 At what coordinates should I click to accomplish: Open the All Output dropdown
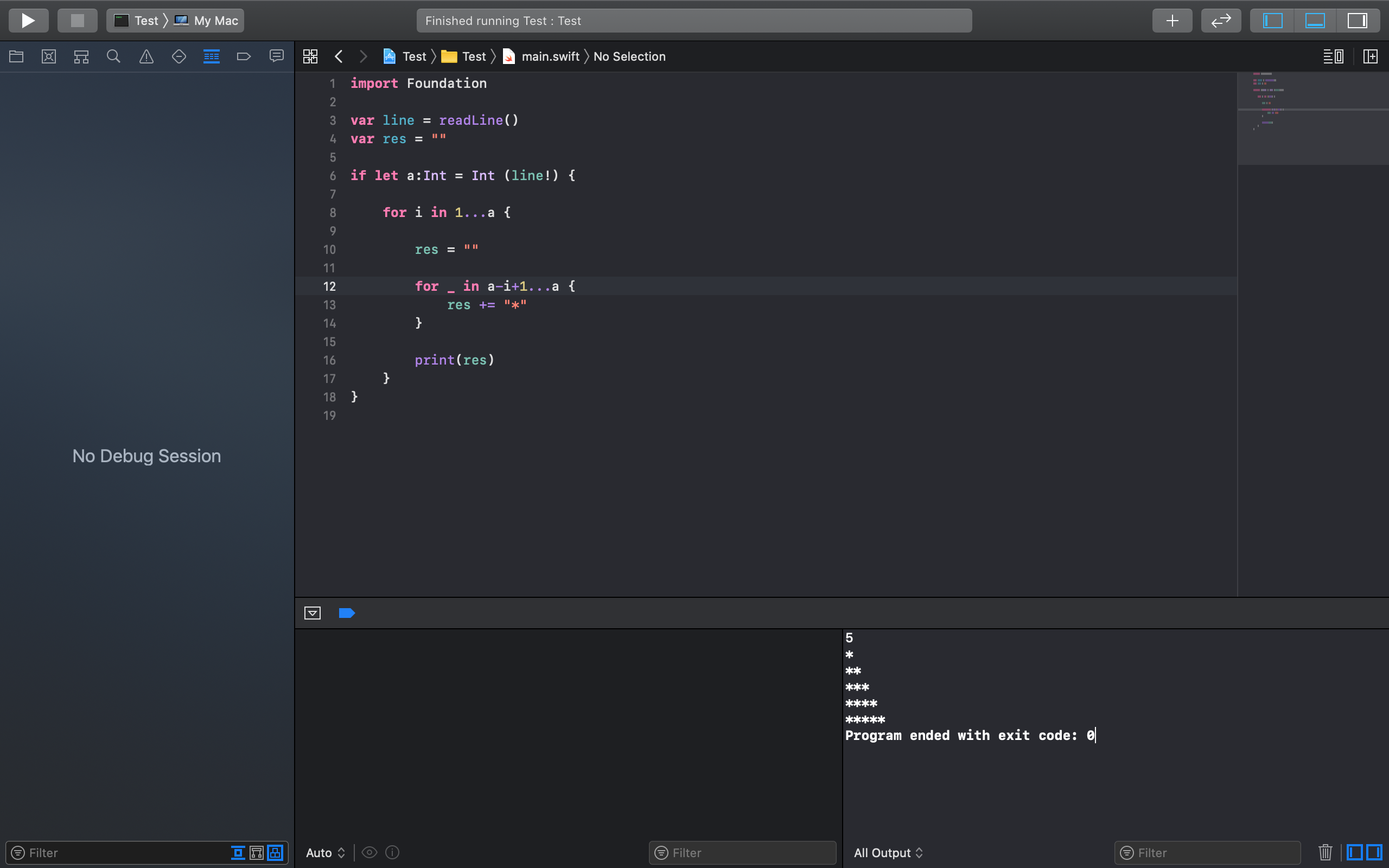point(888,852)
